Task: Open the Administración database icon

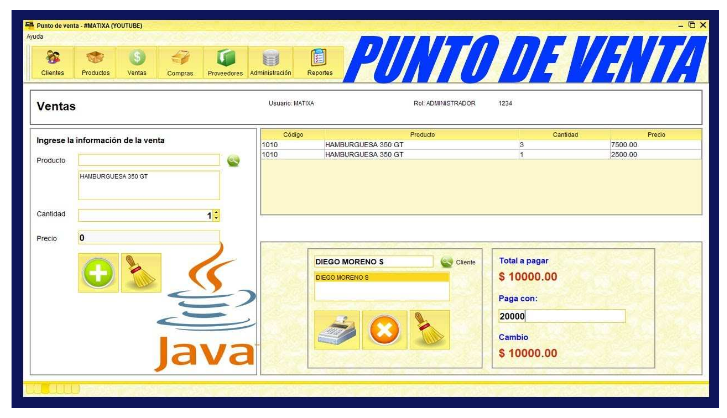Action: pyautogui.click(x=270, y=62)
